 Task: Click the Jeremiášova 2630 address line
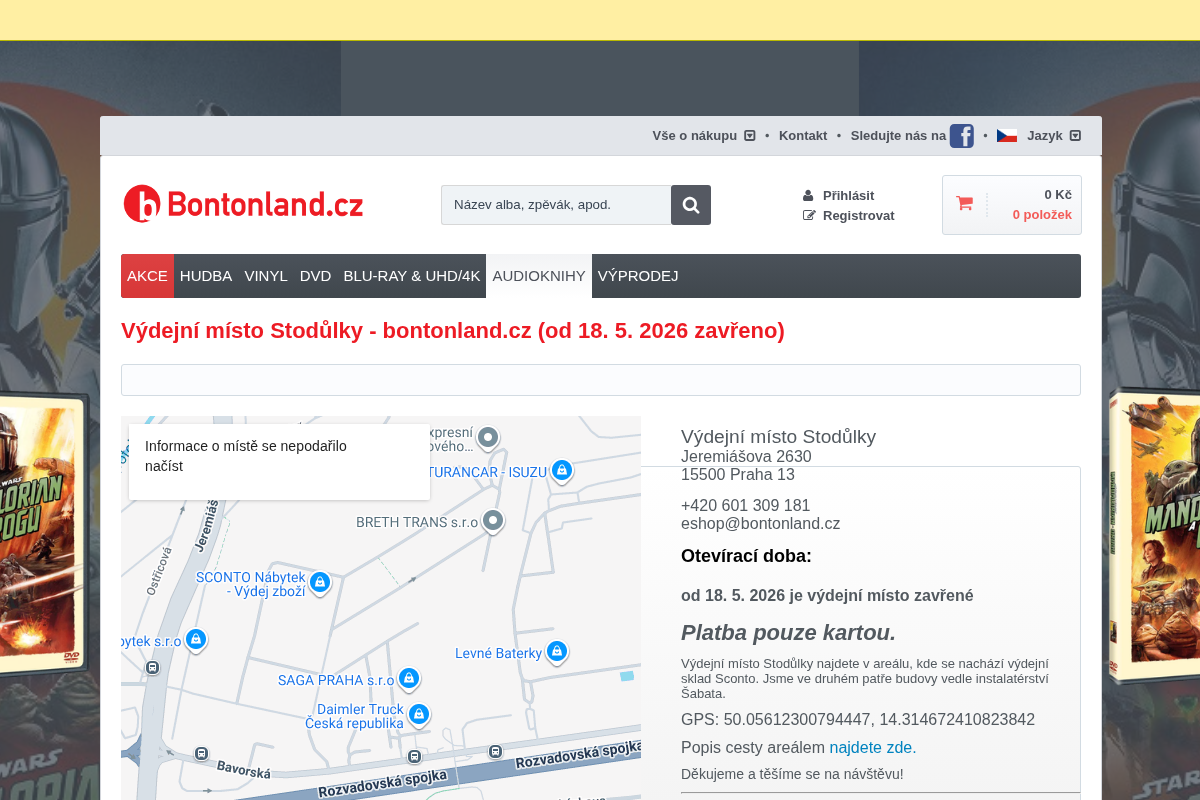[746, 457]
